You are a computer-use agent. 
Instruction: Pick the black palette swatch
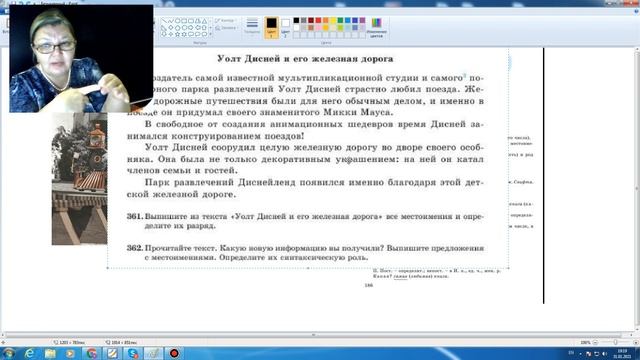click(296, 20)
